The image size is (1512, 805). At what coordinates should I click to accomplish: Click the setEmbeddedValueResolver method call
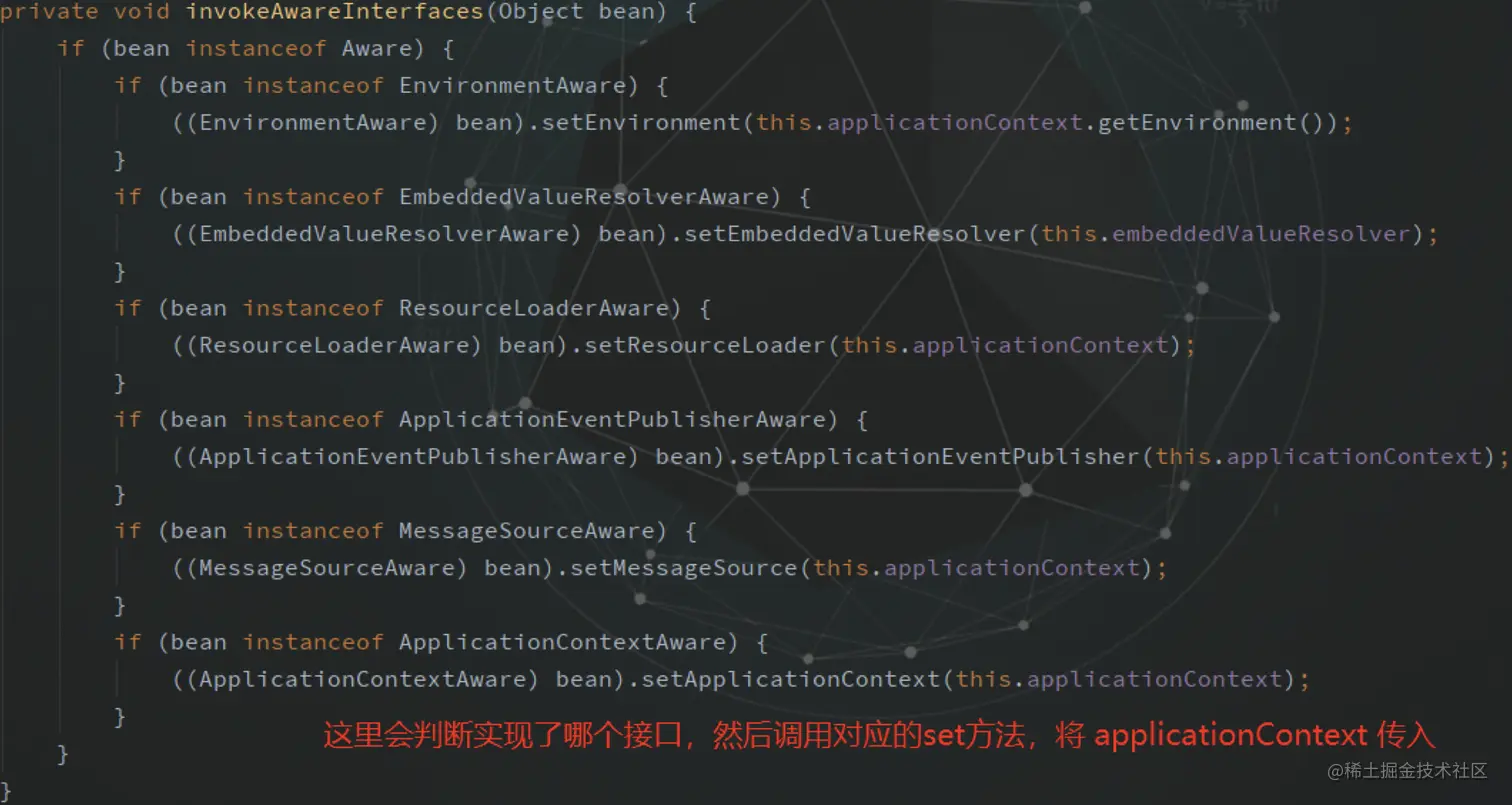tap(855, 234)
